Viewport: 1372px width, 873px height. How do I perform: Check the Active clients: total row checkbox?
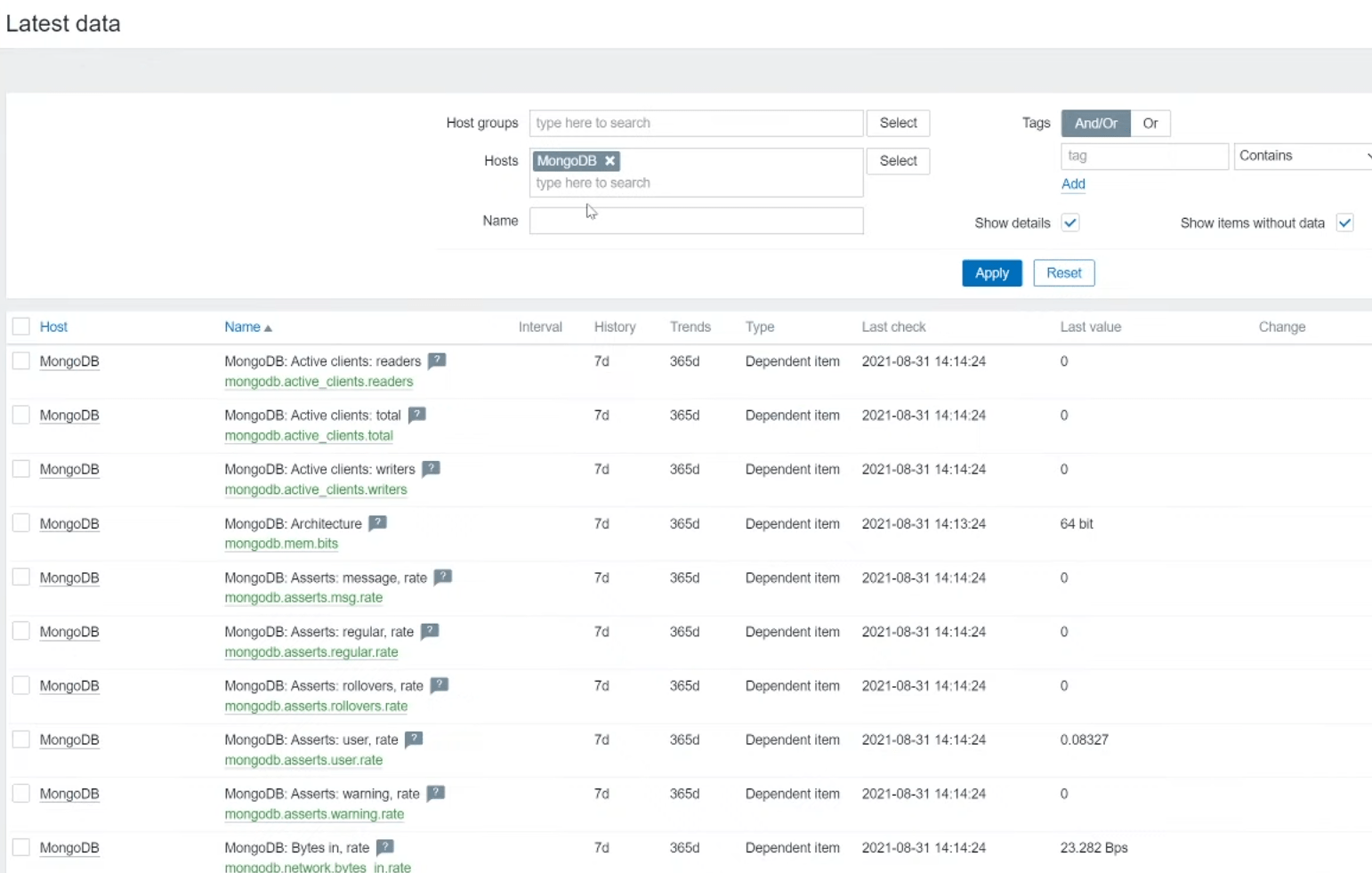pyautogui.click(x=21, y=415)
